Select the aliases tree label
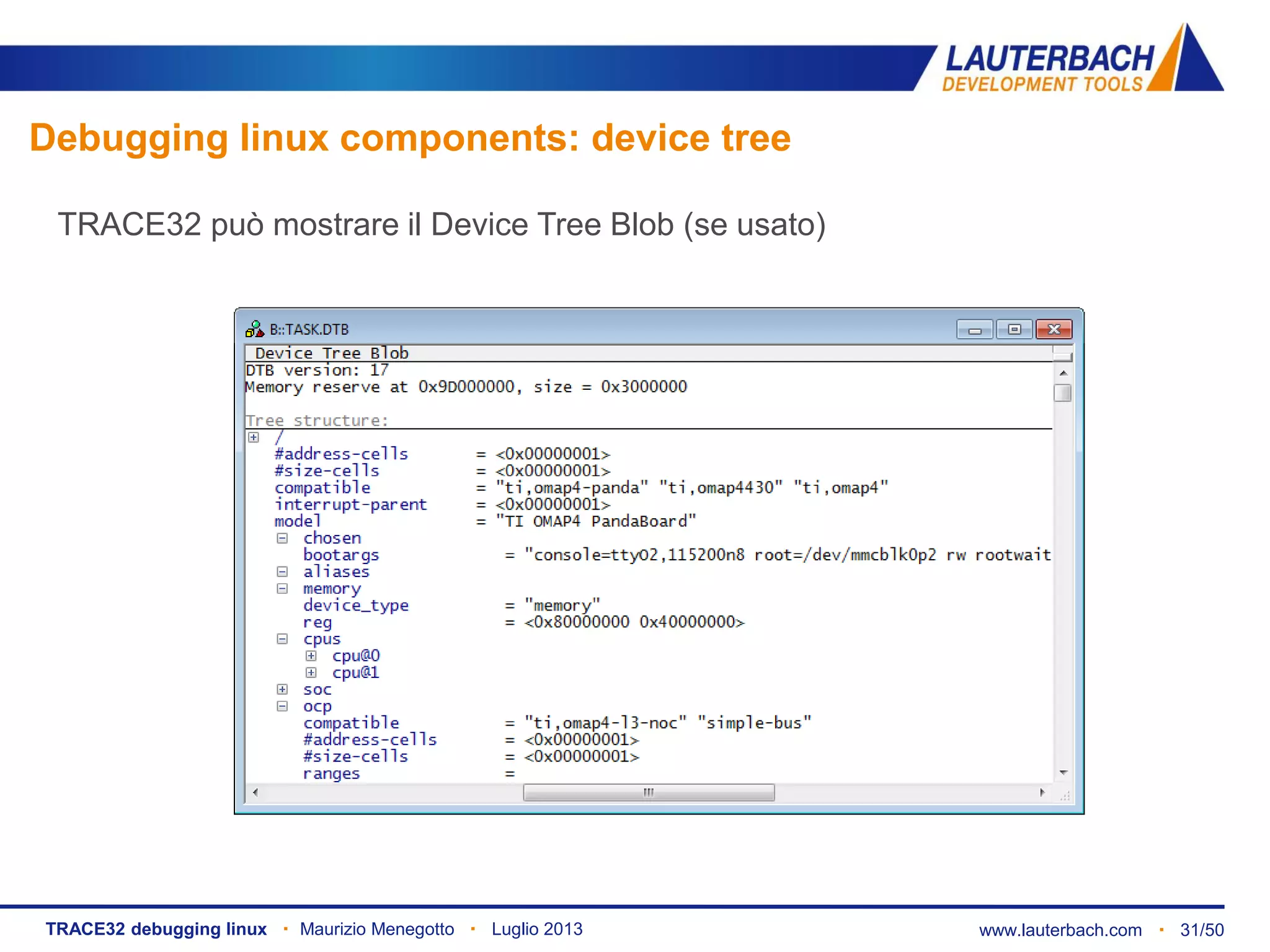 point(336,572)
